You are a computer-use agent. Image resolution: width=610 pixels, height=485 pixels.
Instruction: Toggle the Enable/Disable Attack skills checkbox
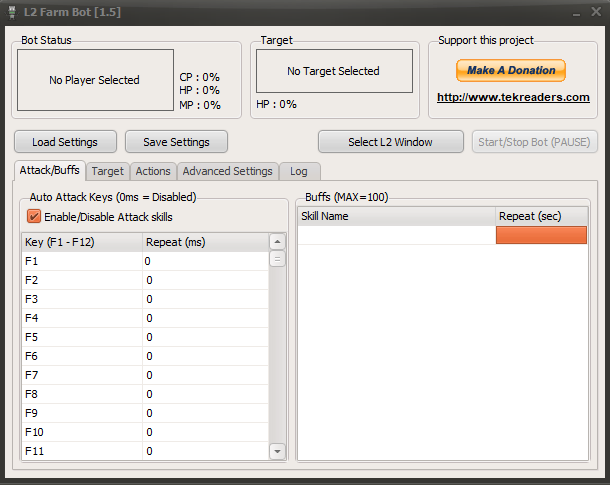tap(34, 217)
